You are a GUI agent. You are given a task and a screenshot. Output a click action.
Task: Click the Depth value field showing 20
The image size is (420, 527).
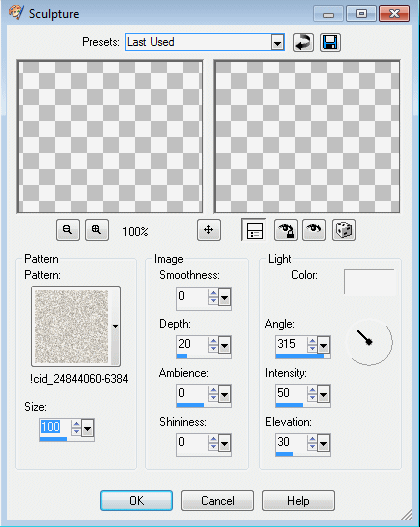pyautogui.click(x=192, y=344)
